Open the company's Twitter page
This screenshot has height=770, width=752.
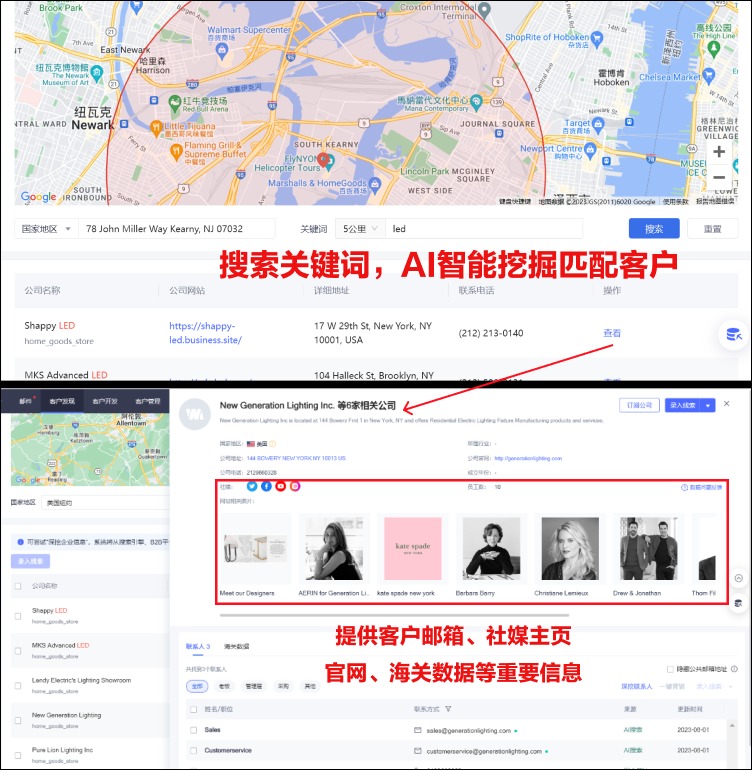click(252, 486)
